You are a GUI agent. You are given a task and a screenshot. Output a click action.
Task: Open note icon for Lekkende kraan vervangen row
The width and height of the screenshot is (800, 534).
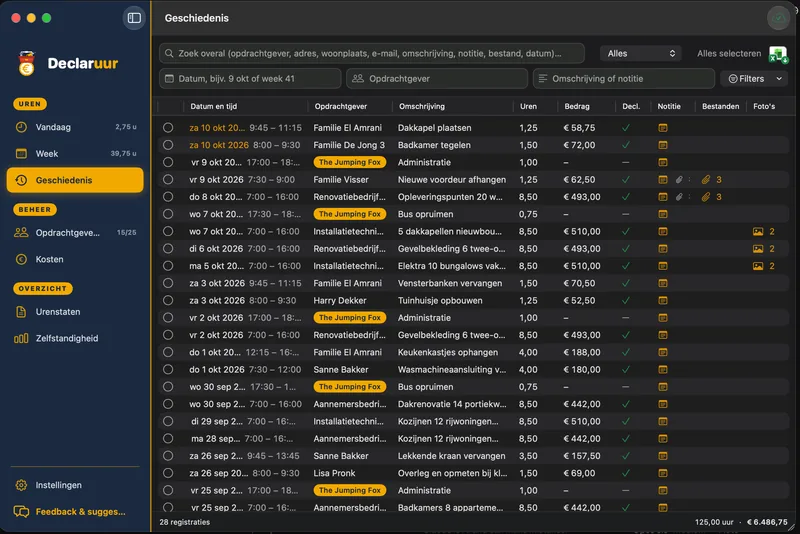(663, 456)
